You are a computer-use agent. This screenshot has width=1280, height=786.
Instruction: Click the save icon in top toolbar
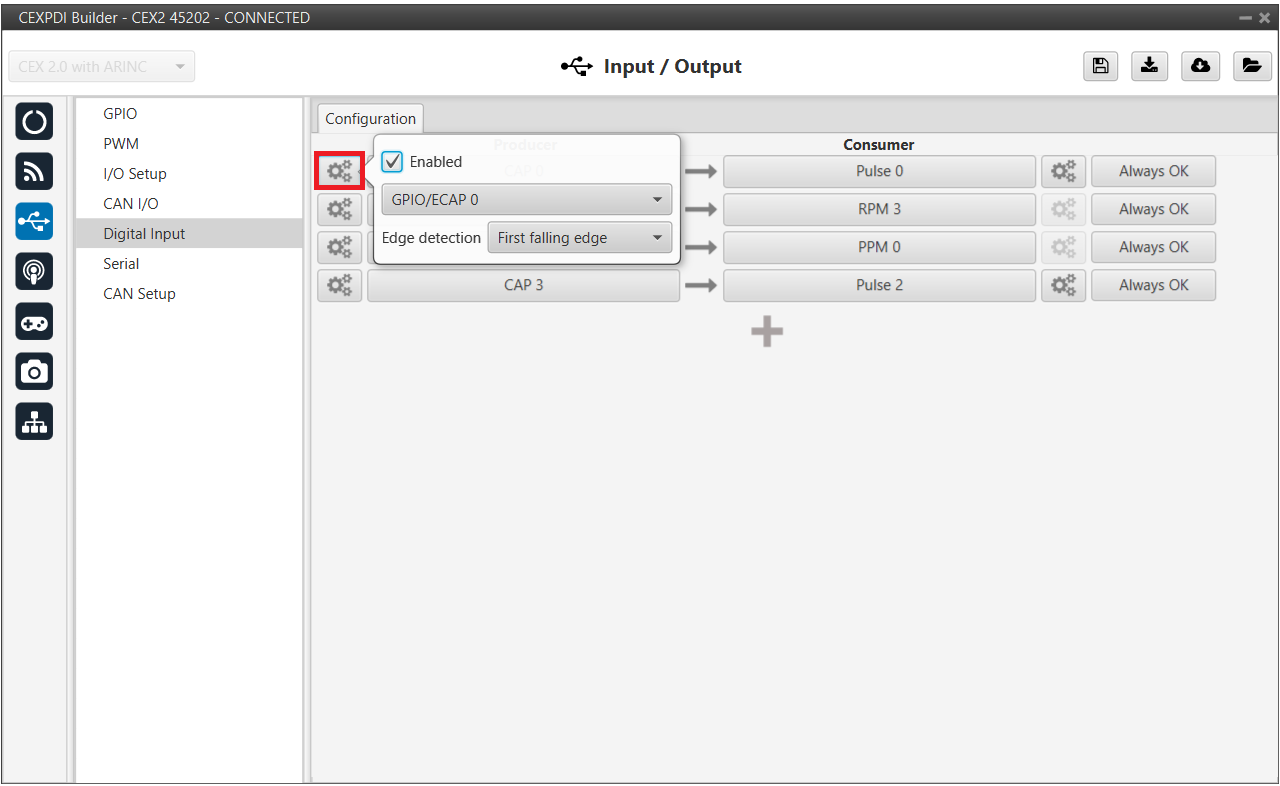[1100, 66]
